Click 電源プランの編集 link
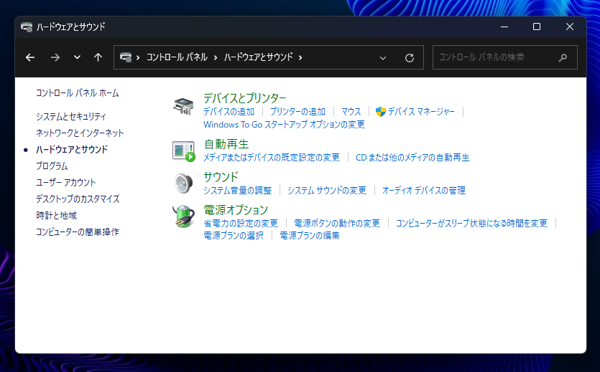The height and width of the screenshot is (372, 600). coord(310,235)
